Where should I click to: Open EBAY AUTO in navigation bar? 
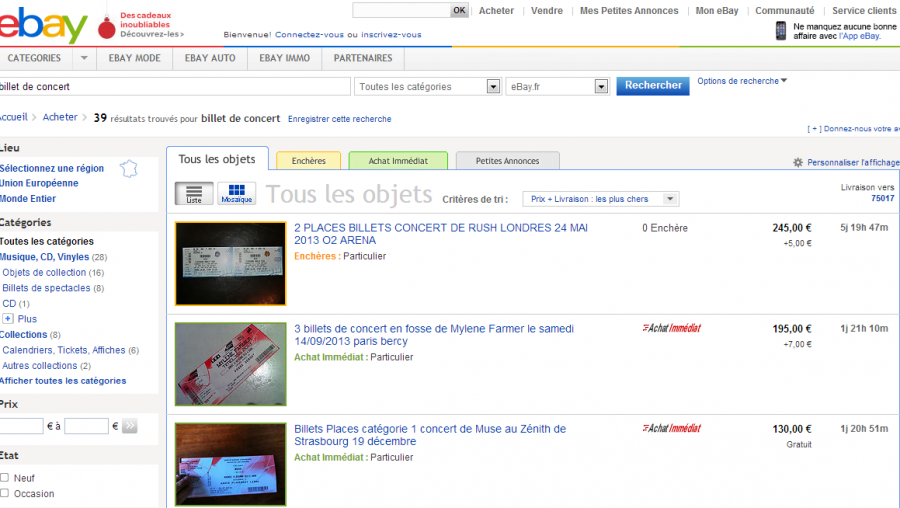210,58
